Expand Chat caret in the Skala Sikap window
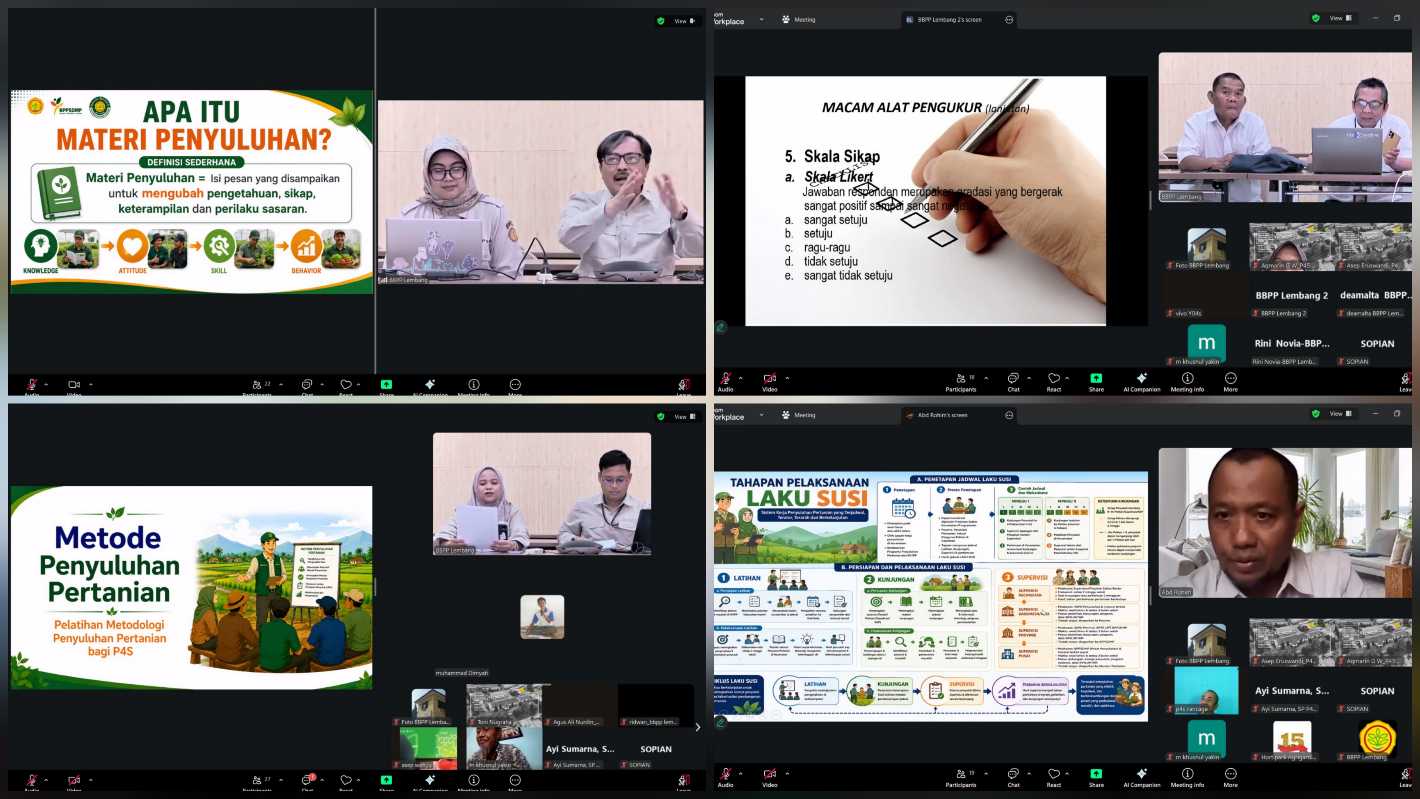 click(x=1028, y=378)
